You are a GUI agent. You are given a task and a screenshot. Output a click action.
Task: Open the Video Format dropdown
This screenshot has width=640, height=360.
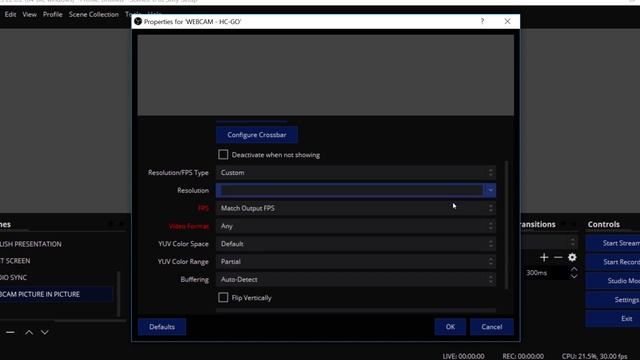(x=356, y=226)
